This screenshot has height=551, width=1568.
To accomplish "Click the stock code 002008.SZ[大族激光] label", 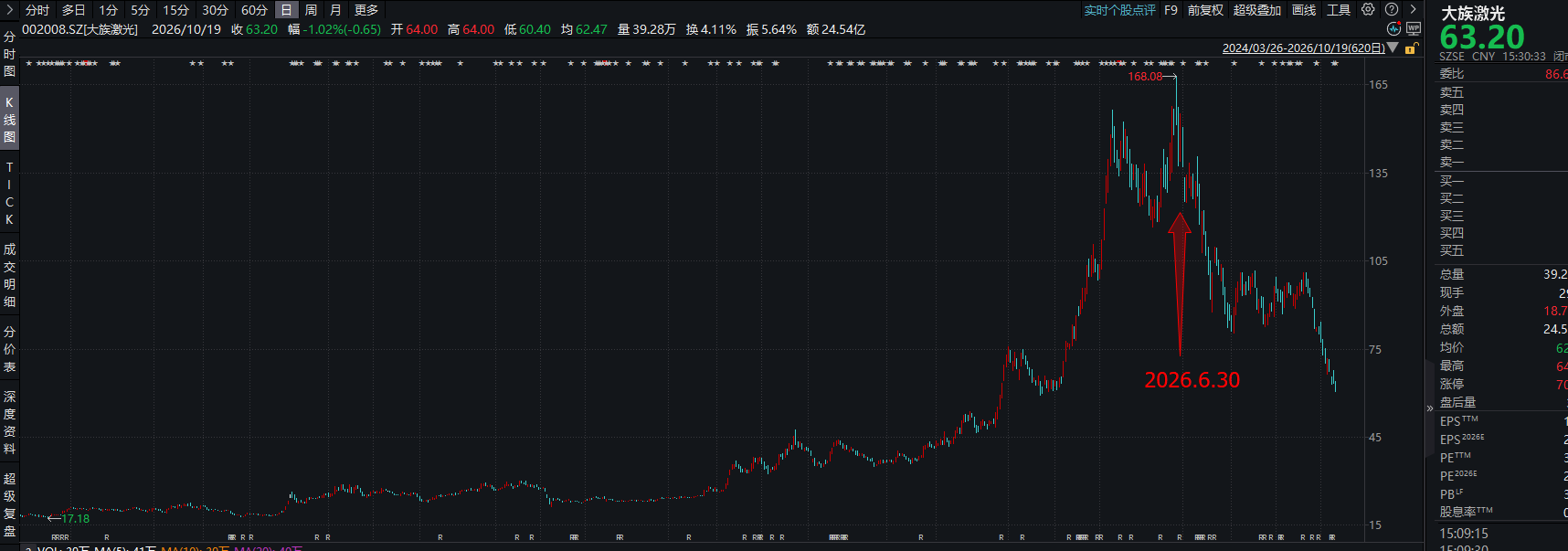I will 79,29.
